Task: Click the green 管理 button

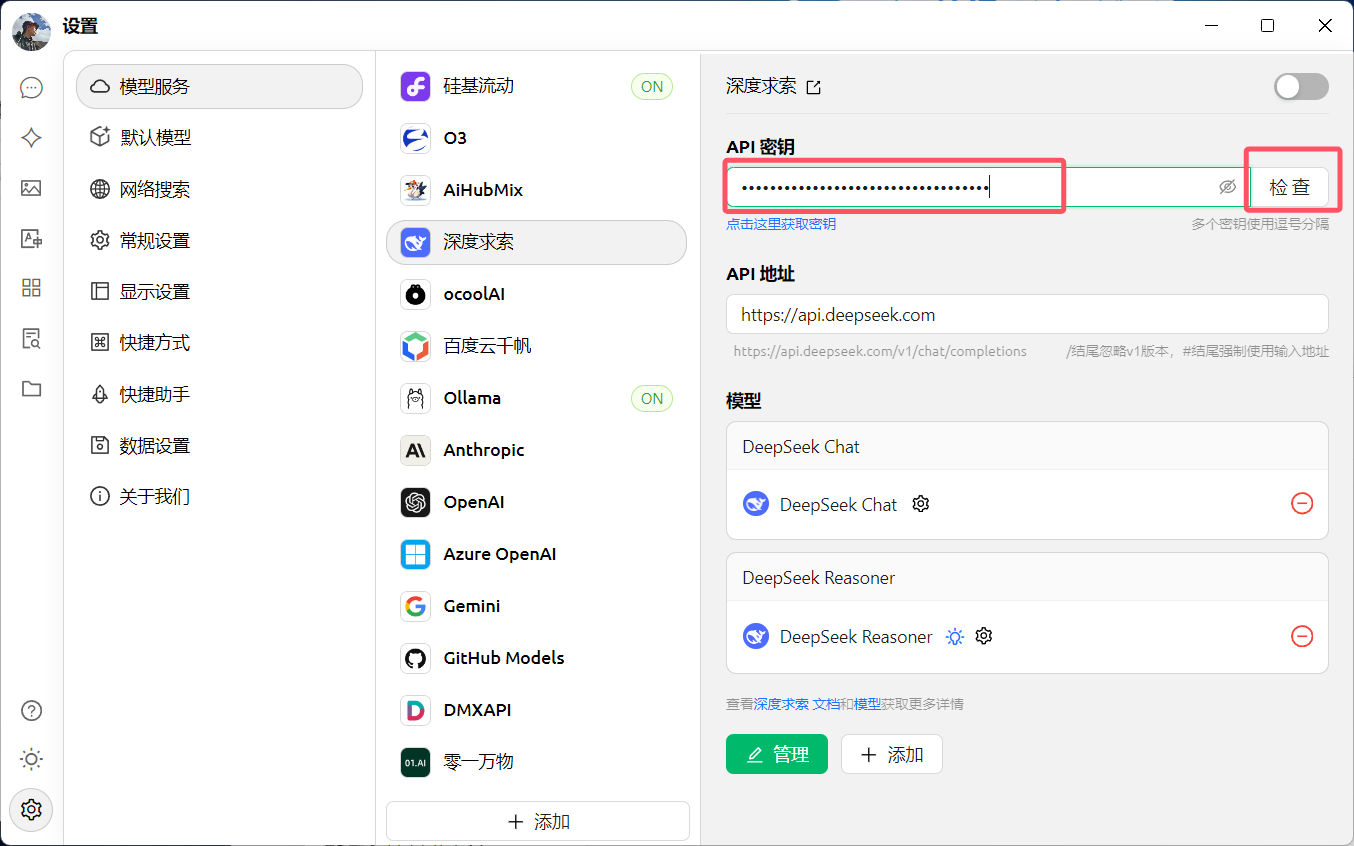Action: tap(777, 754)
